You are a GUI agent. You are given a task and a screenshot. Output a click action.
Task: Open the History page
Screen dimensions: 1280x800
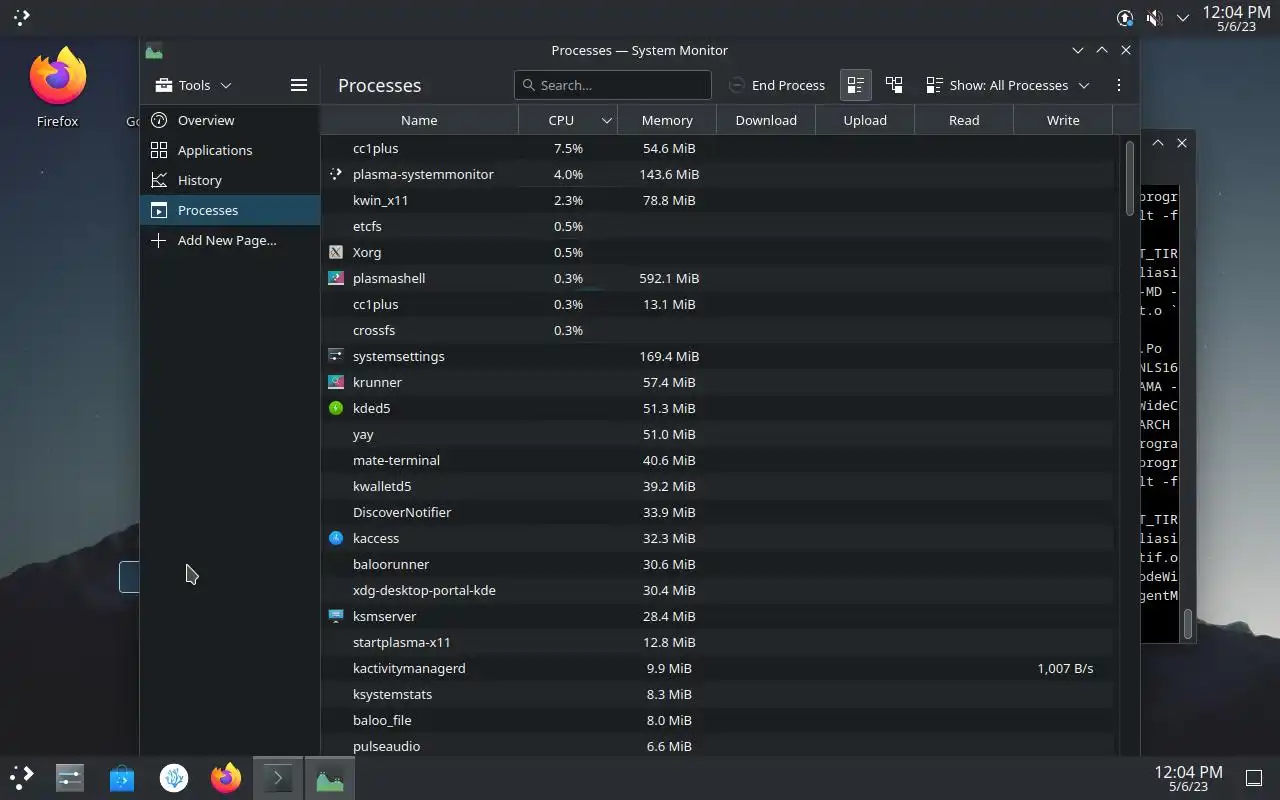[x=230, y=180]
